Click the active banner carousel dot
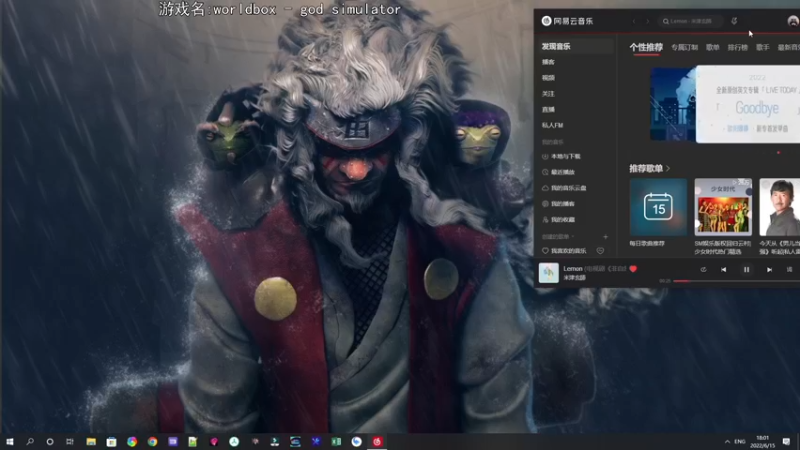800x450 pixels. 779,153
